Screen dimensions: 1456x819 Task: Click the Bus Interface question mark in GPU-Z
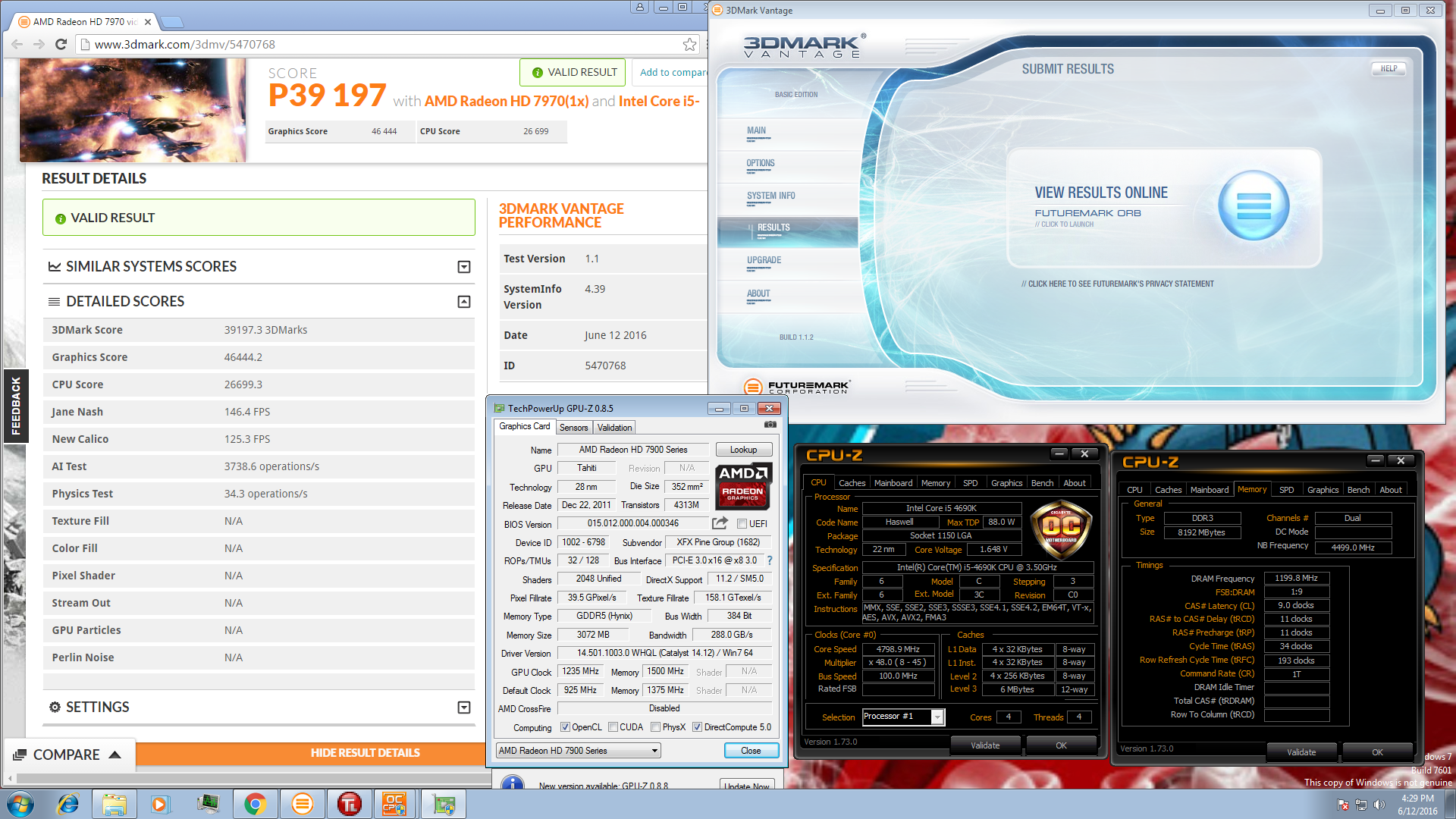click(x=770, y=560)
